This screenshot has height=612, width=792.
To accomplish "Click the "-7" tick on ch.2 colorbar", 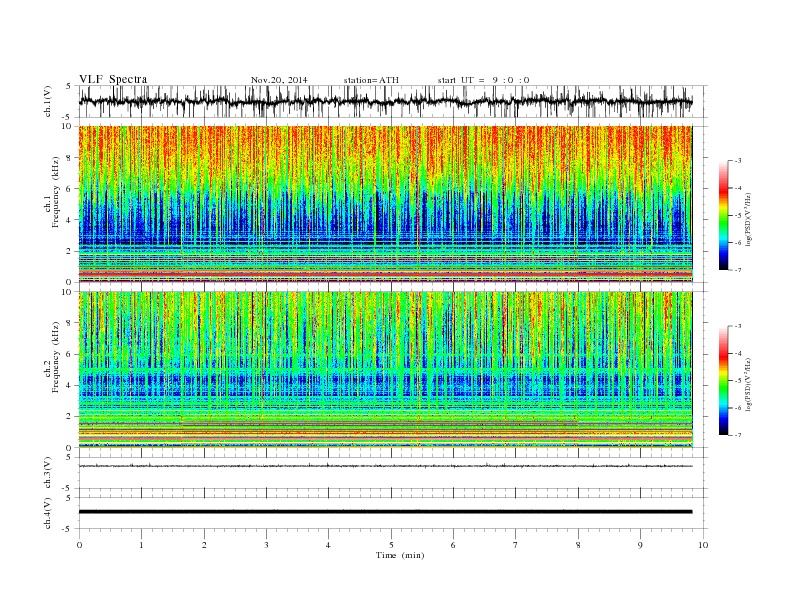I will pyautogui.click(x=737, y=435).
